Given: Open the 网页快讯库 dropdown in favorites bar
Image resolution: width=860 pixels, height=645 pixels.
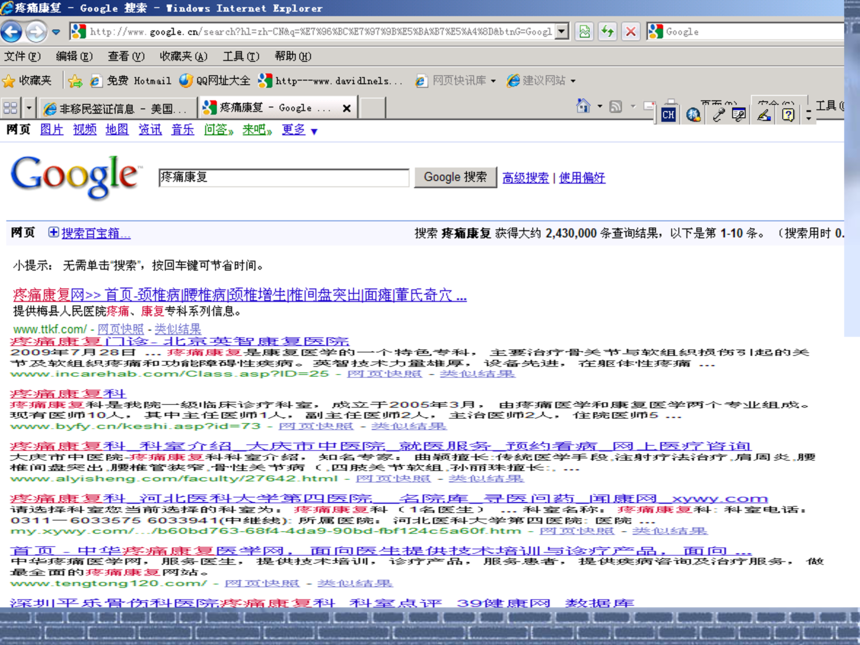Looking at the screenshot, I should point(457,81).
